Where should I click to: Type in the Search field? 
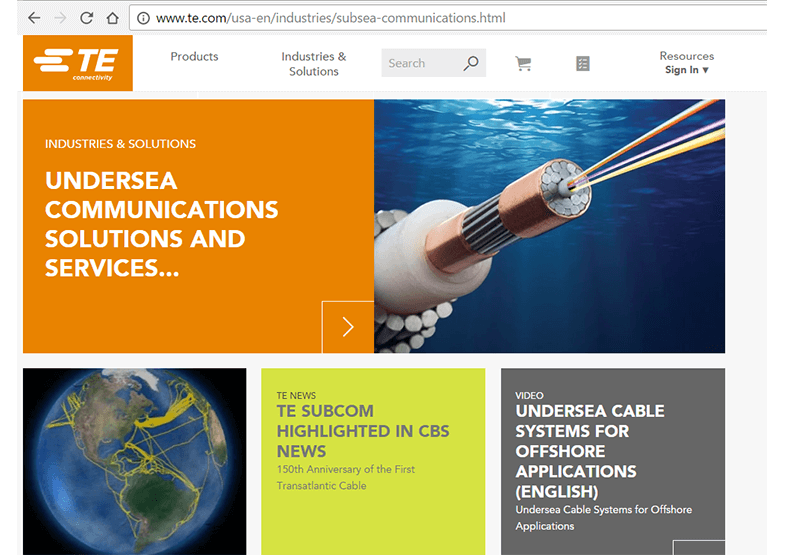coord(420,63)
